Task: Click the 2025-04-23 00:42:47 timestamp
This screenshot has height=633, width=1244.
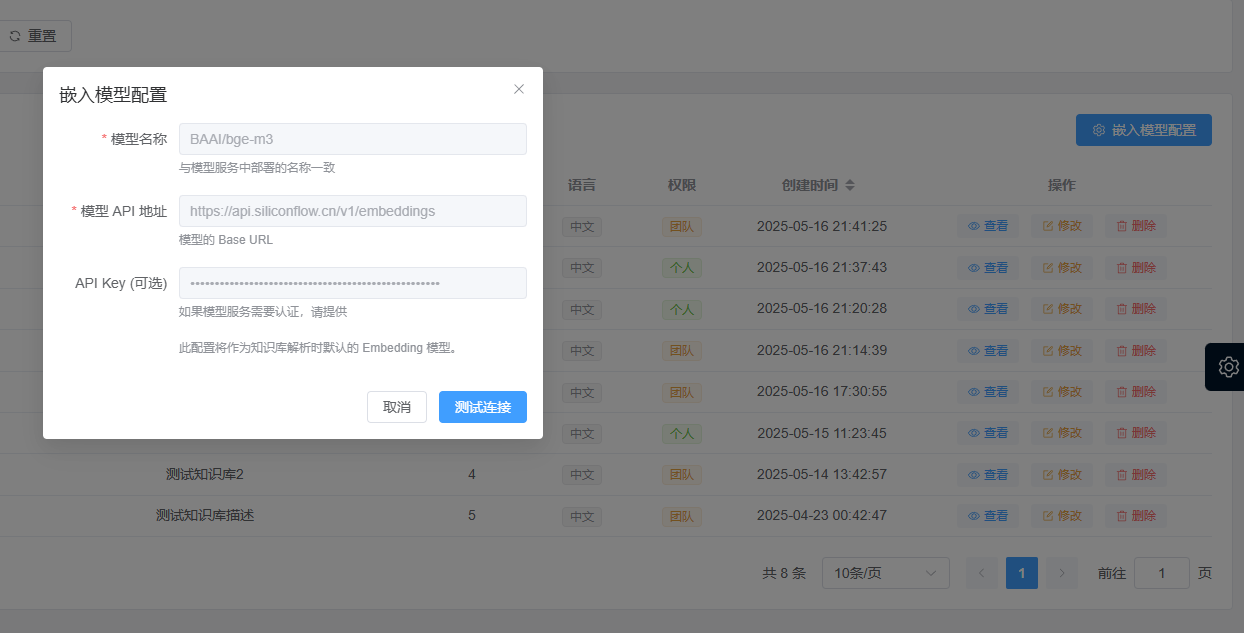Action: (822, 515)
